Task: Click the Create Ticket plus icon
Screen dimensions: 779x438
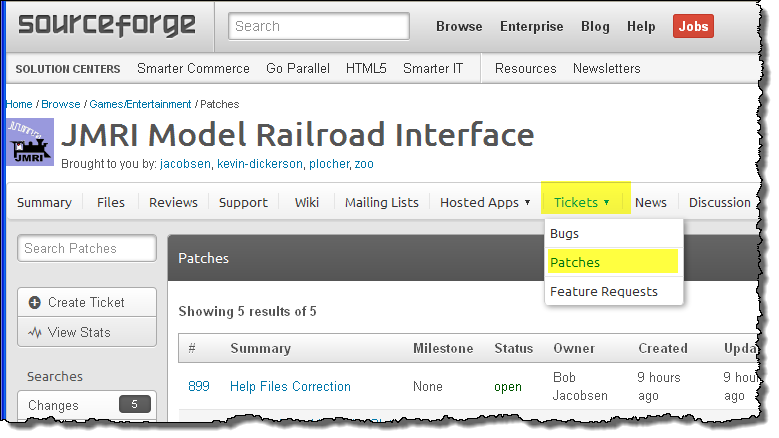Action: 35,302
